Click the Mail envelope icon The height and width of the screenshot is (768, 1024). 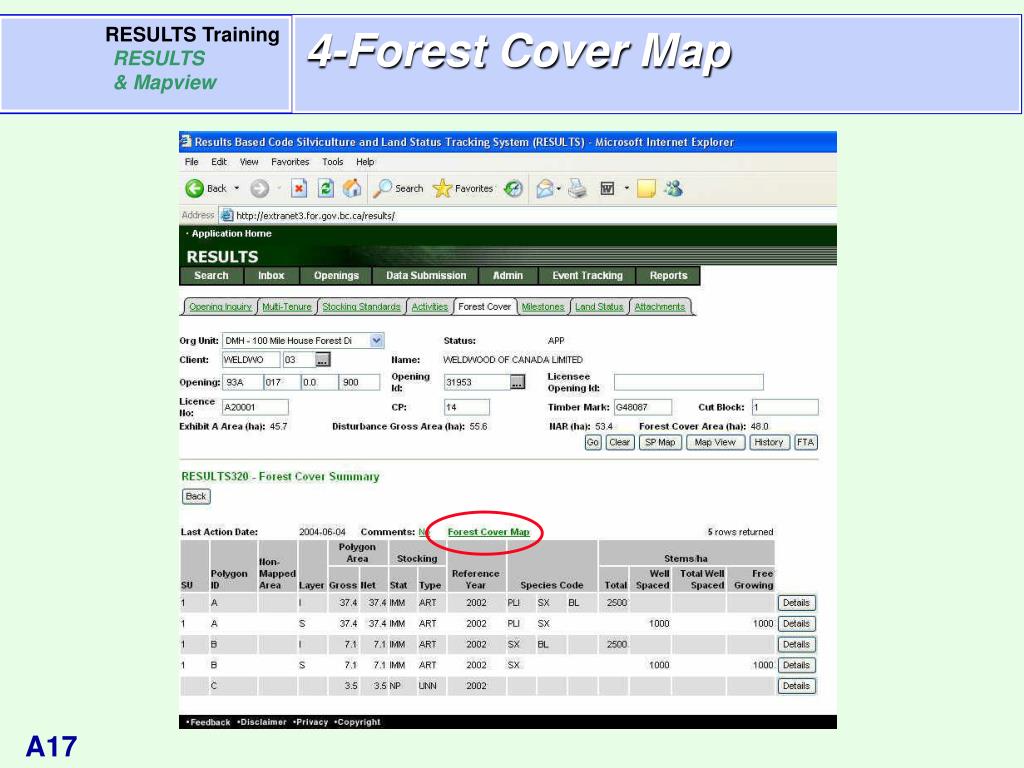(x=544, y=189)
